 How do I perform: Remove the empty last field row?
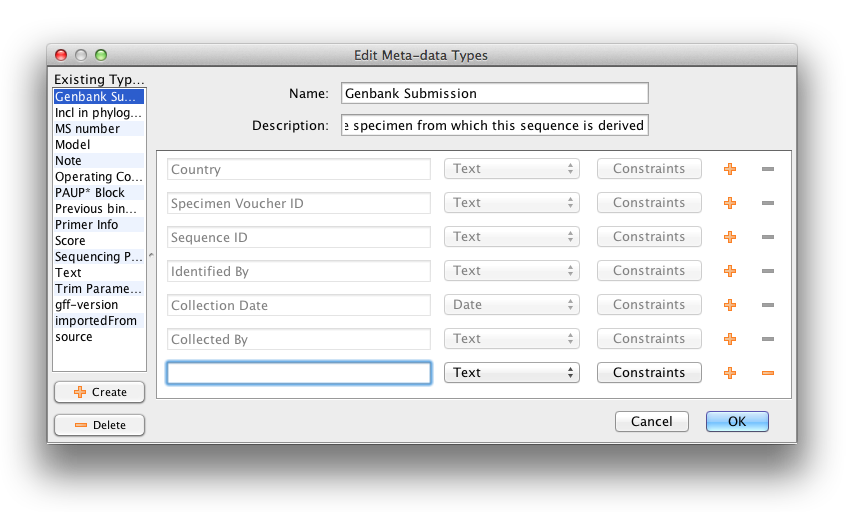point(768,373)
